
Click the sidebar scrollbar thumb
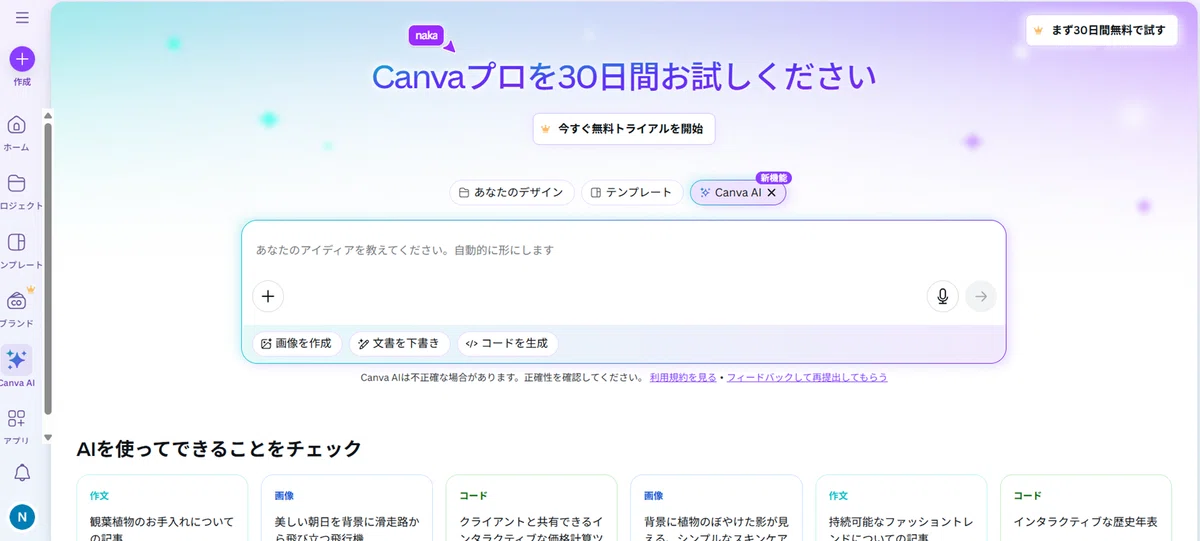(x=47, y=270)
